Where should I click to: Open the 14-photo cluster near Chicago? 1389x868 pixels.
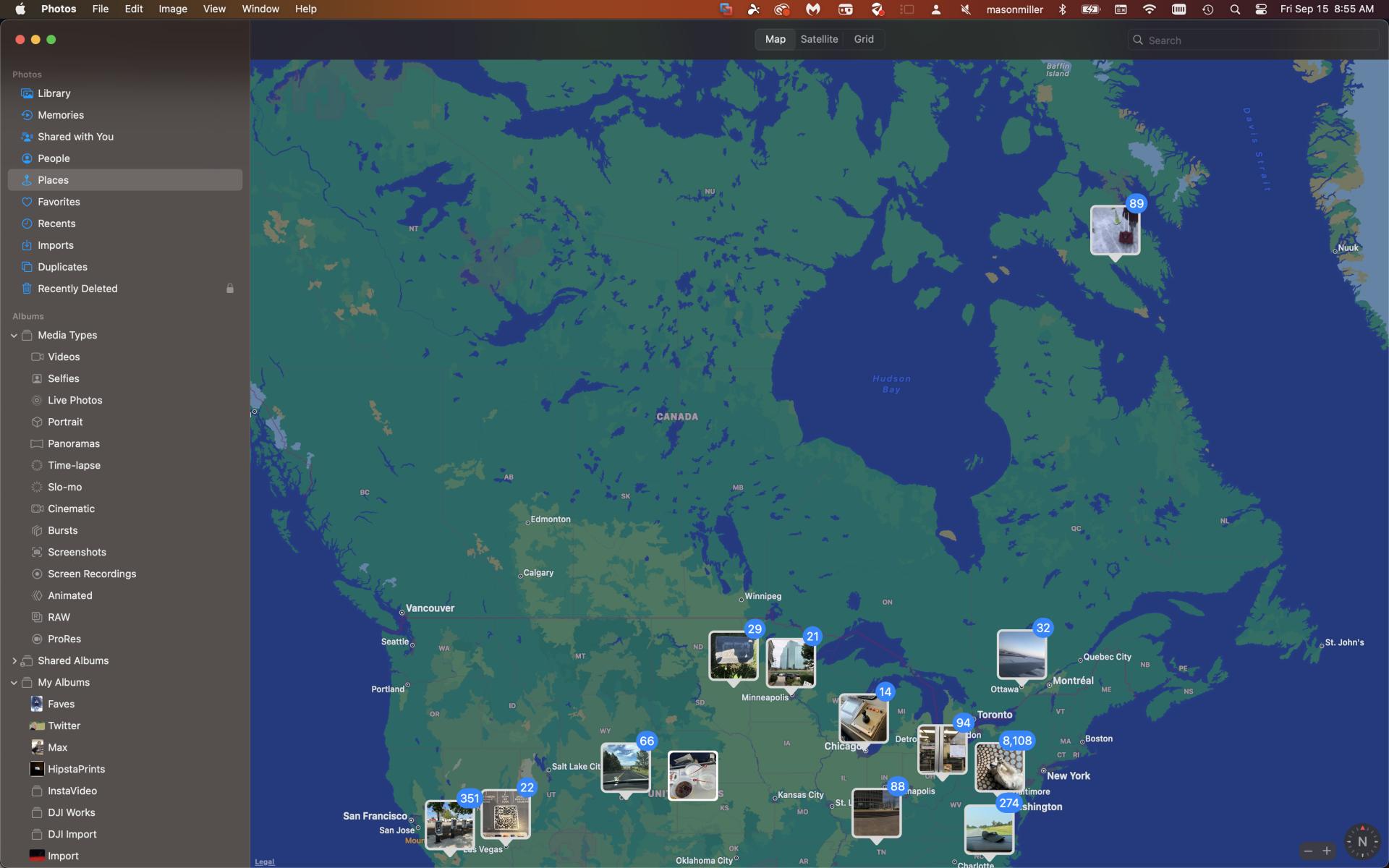(x=864, y=718)
